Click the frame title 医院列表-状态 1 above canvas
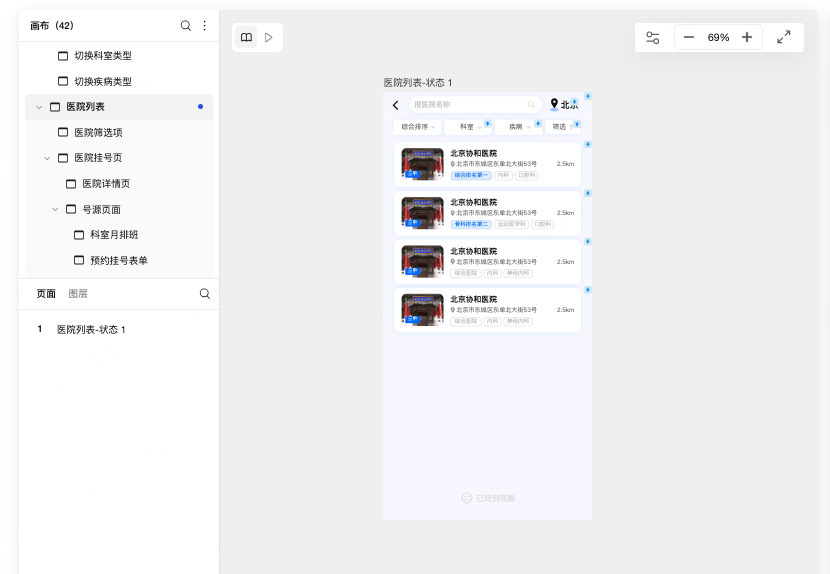This screenshot has width=830, height=574. pos(418,83)
